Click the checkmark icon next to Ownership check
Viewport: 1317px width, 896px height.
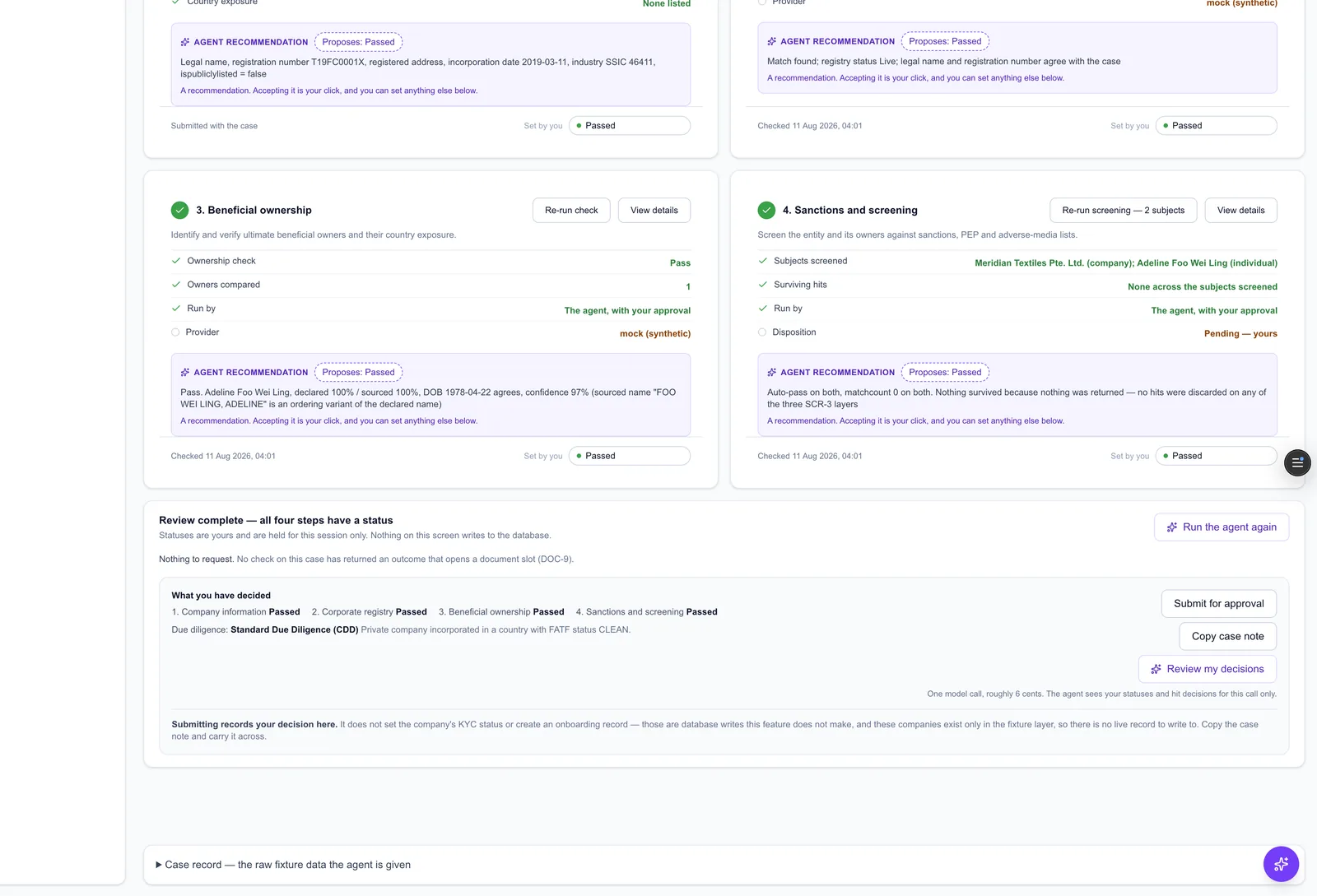point(175,261)
